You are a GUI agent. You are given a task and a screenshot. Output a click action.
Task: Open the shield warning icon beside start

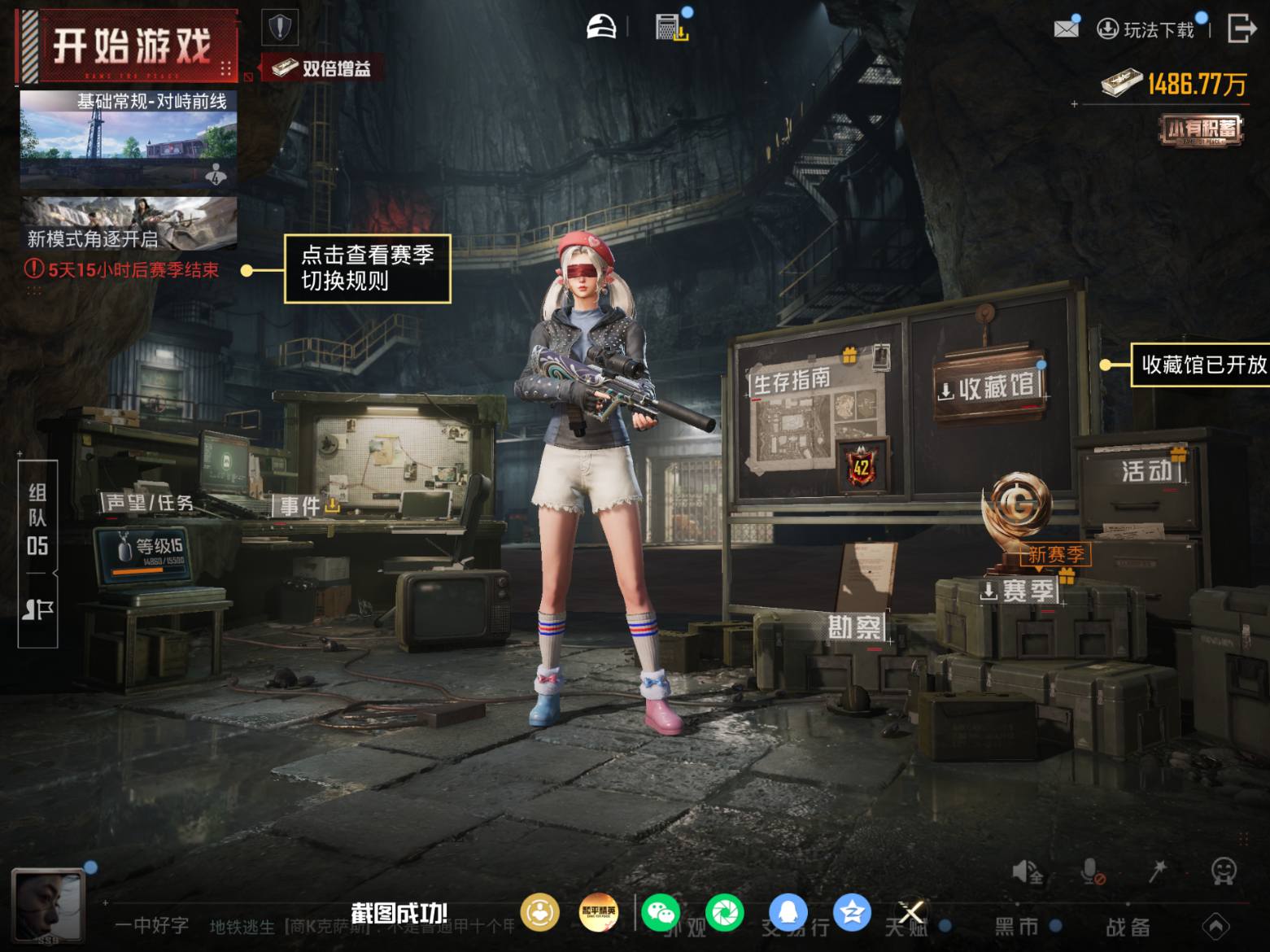[280, 28]
